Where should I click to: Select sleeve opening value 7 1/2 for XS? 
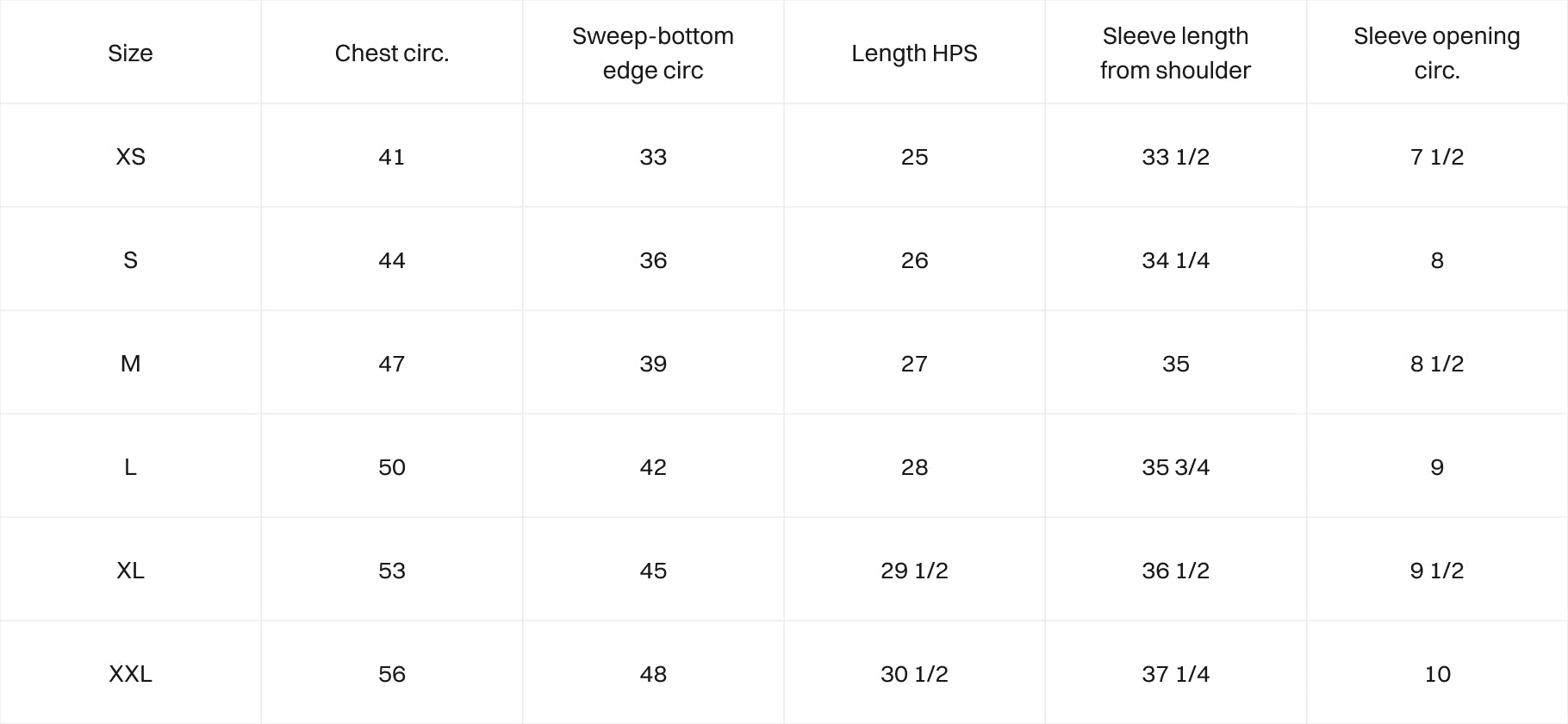(1436, 157)
